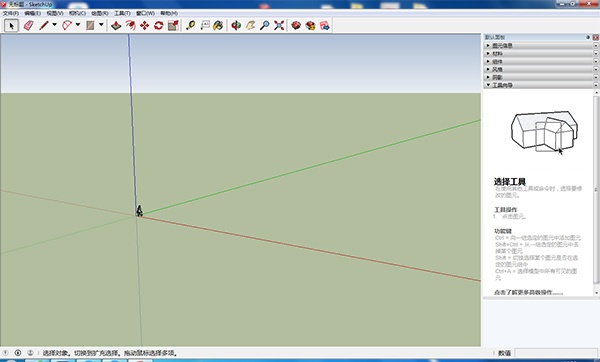Viewport: 600px width, 362px height.
Task: Open the 窗口(W) menu
Action: tap(145, 13)
